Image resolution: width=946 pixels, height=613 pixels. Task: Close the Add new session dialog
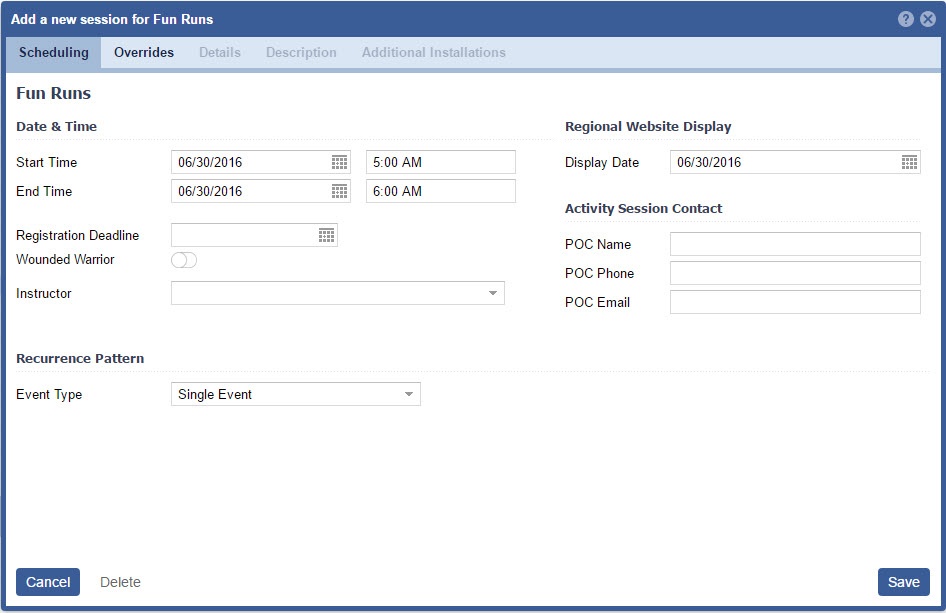(x=928, y=19)
